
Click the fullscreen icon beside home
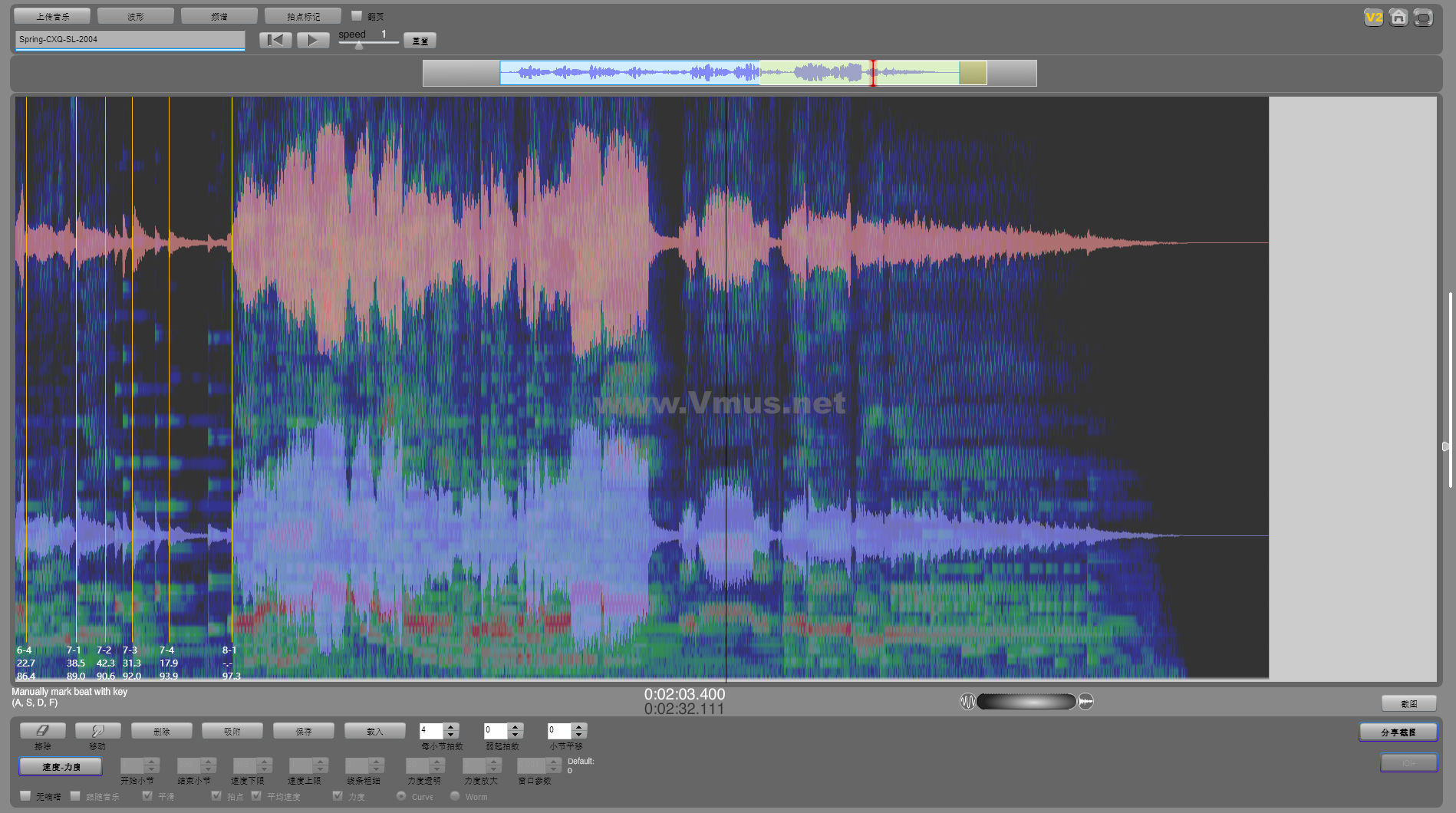point(1423,18)
